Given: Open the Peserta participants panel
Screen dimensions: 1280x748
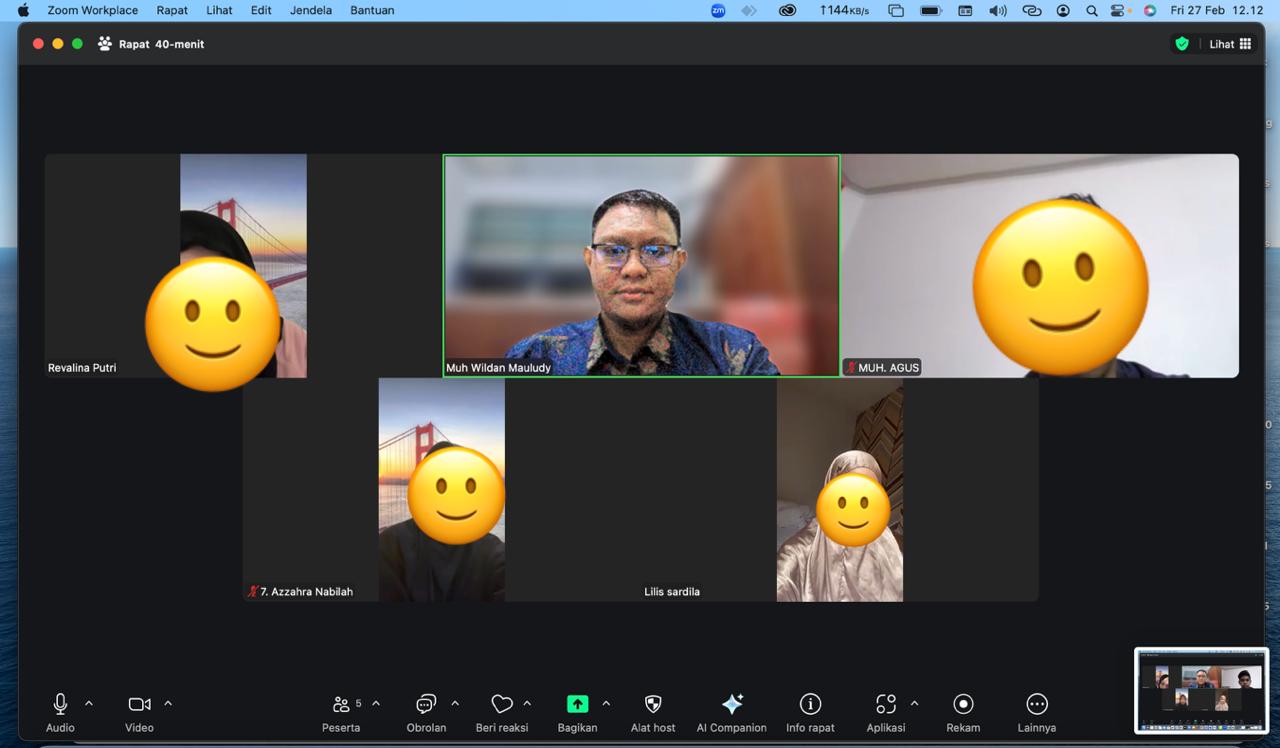Looking at the screenshot, I should (342, 705).
